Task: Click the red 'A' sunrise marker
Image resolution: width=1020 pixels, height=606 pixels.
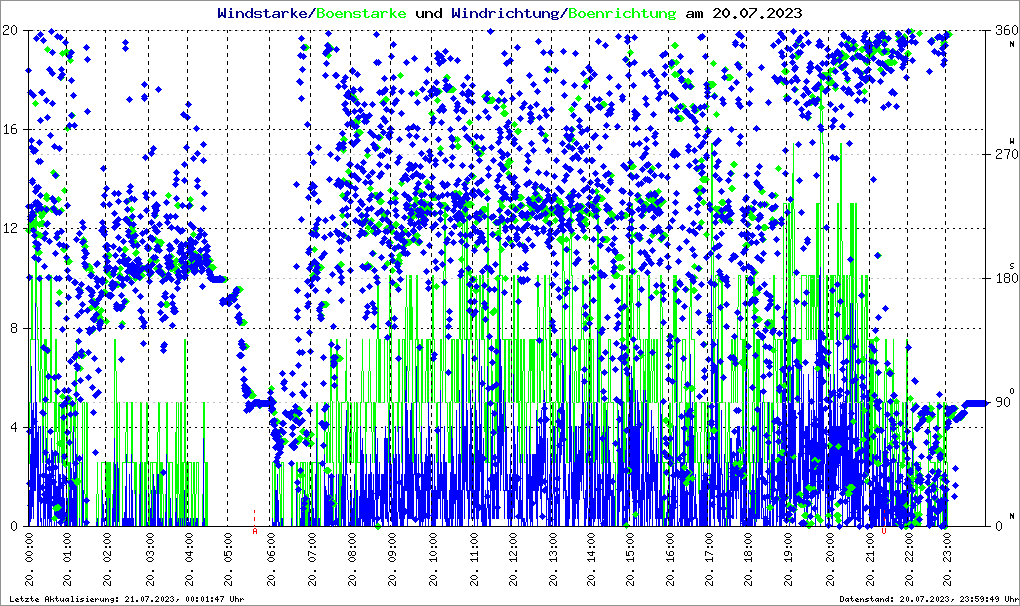Action: (x=254, y=531)
